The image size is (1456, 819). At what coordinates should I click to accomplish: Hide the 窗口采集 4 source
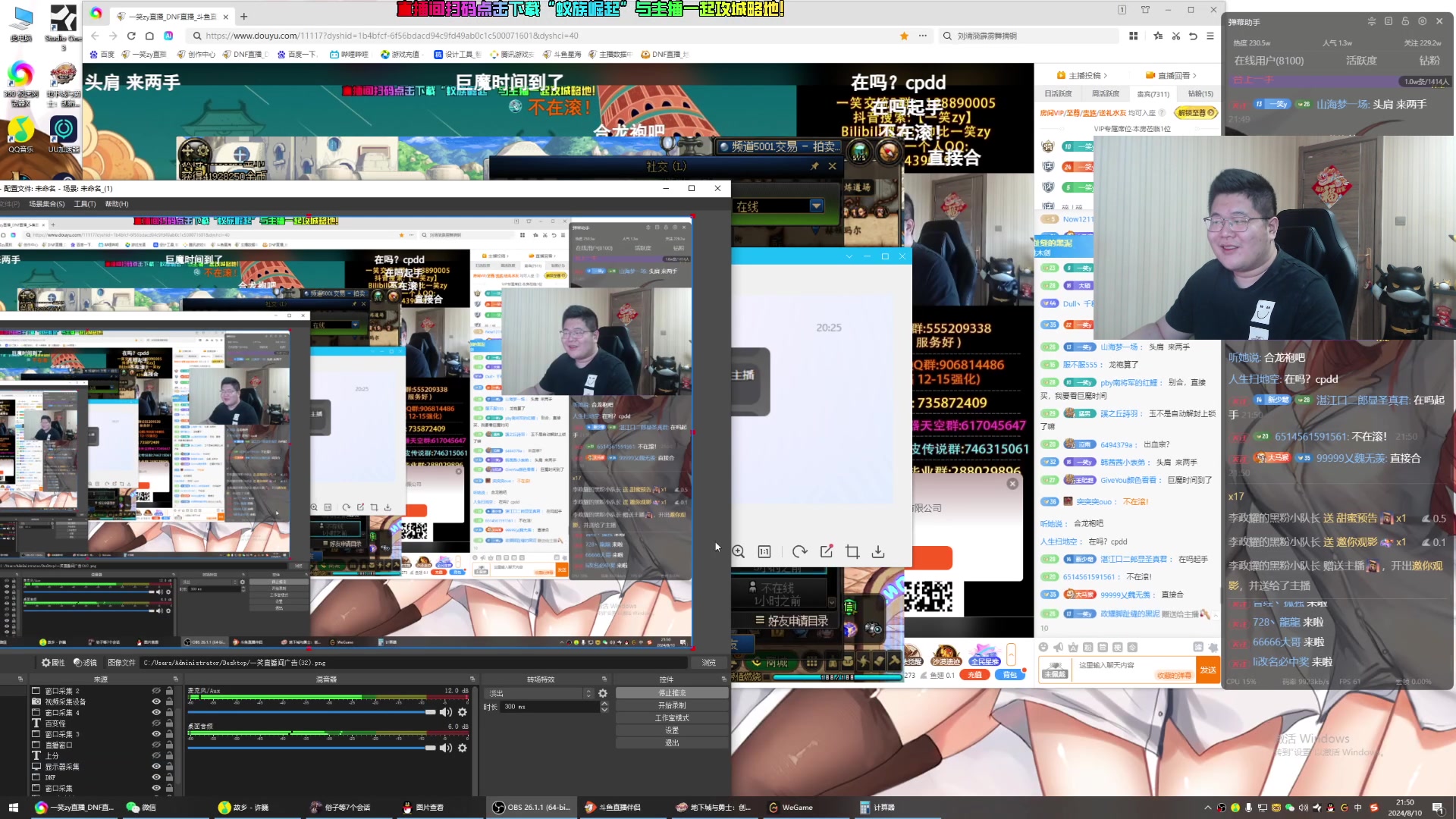point(156,712)
